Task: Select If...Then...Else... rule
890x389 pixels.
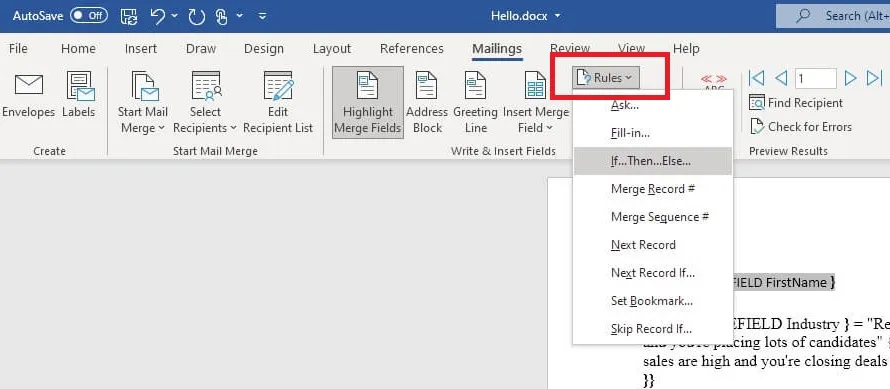Action: (653, 161)
